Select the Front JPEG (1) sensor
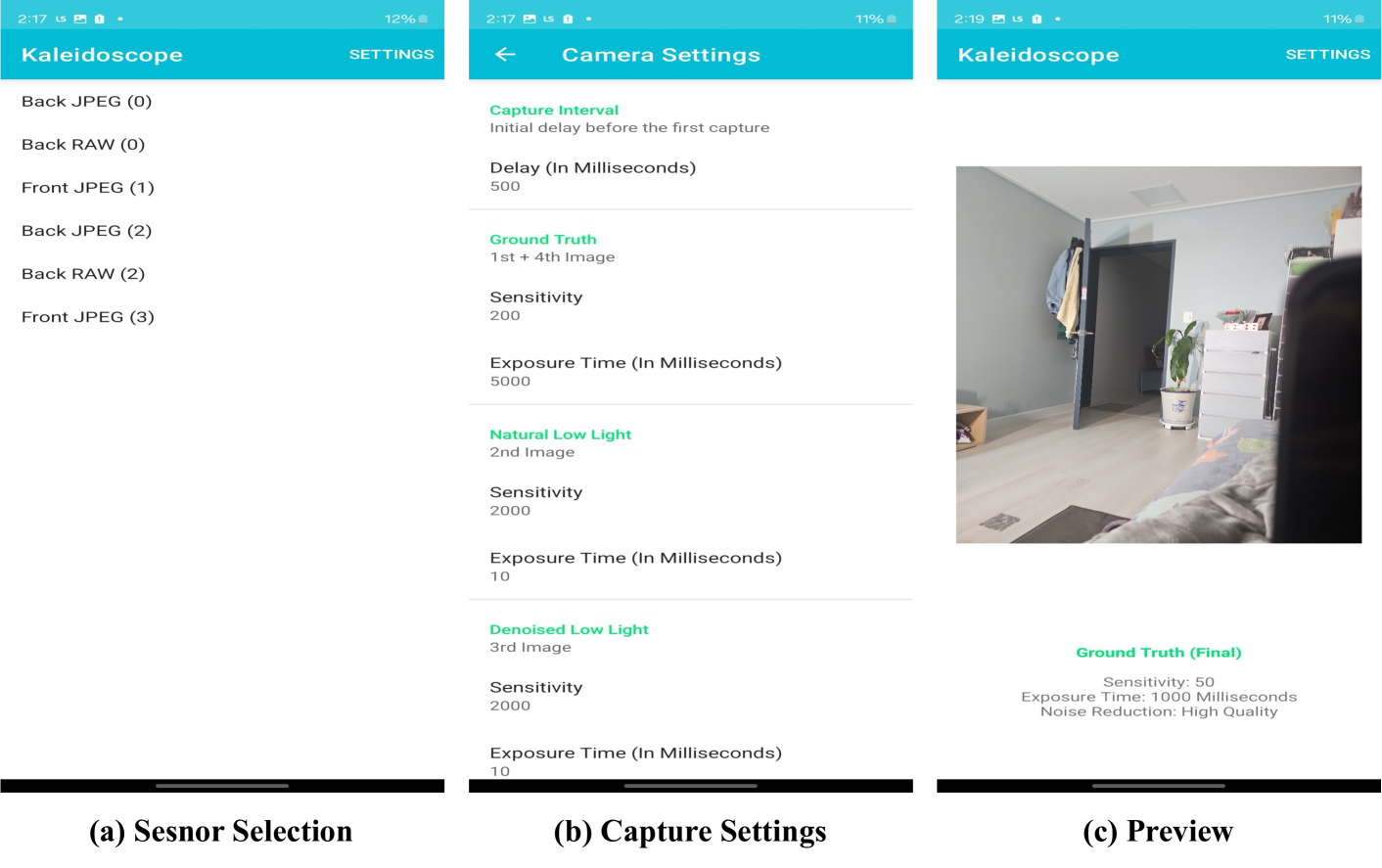Image resolution: width=1382 pixels, height=868 pixels. point(88,188)
